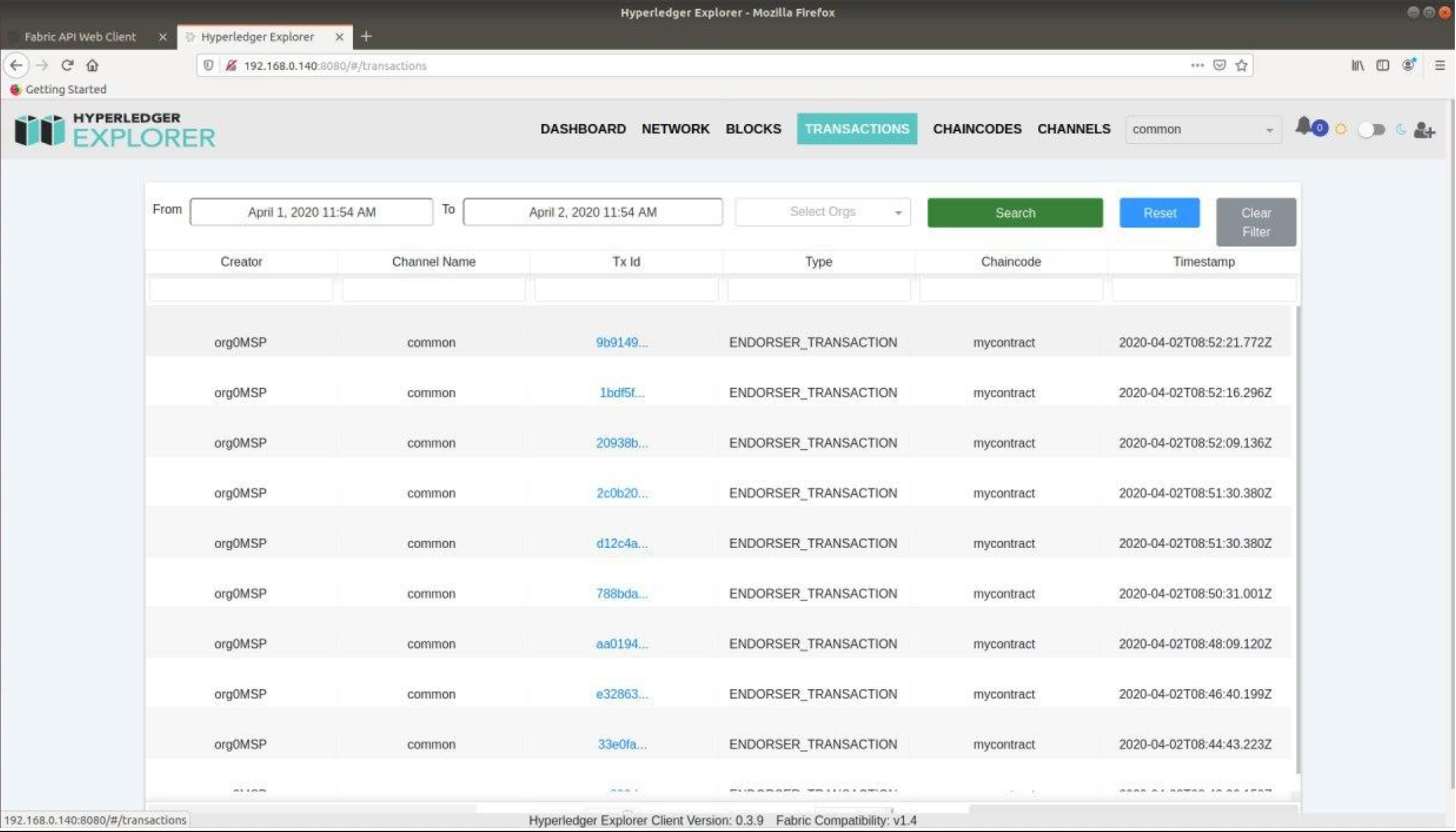1456x832 pixels.
Task: Bookmark page with star icon
Action: click(x=1242, y=65)
